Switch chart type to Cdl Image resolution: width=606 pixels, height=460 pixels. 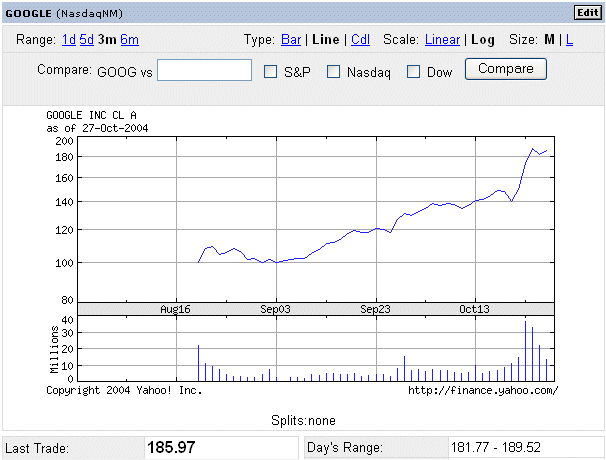coord(360,39)
